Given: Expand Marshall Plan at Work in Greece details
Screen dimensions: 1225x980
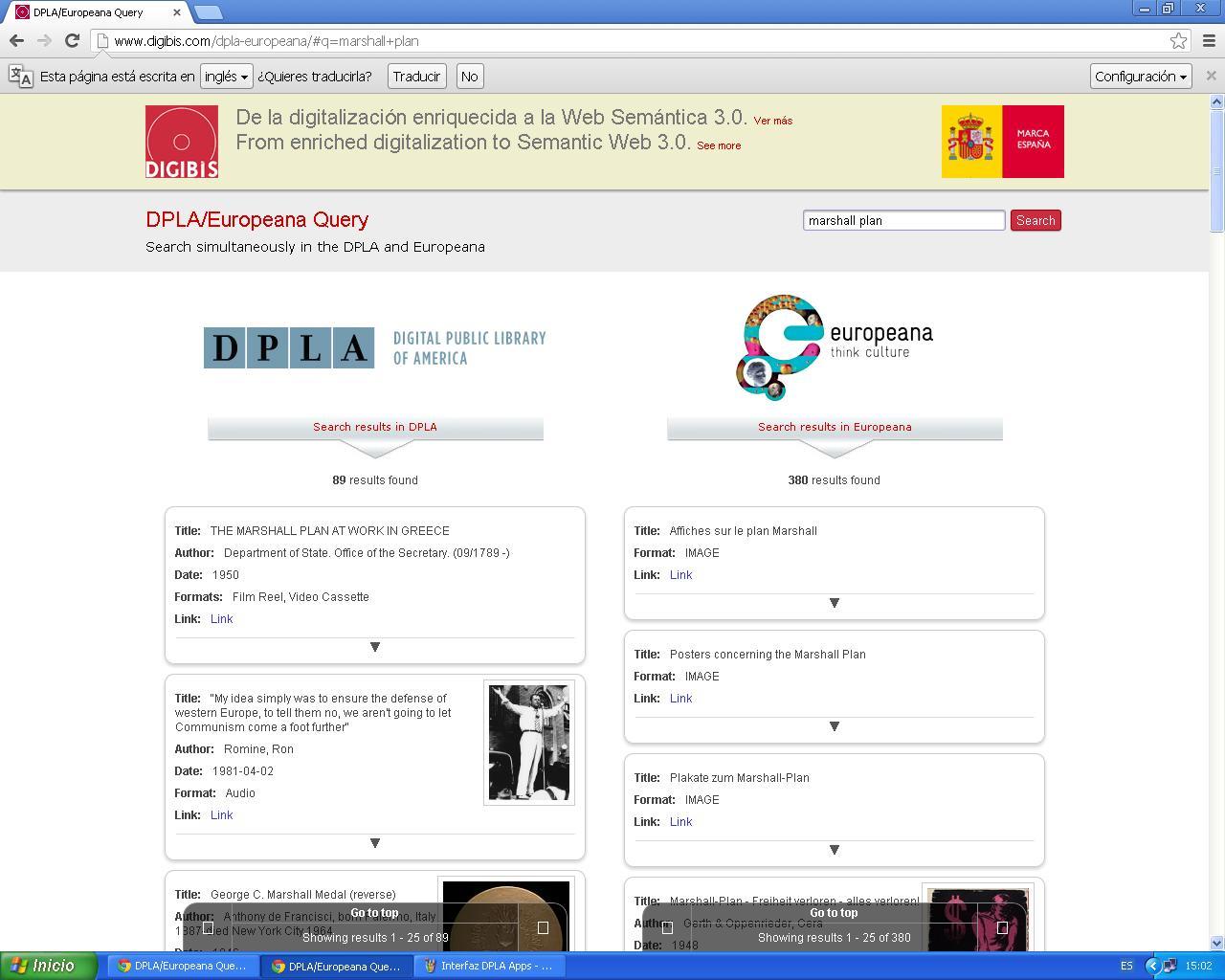Looking at the screenshot, I should [375, 647].
